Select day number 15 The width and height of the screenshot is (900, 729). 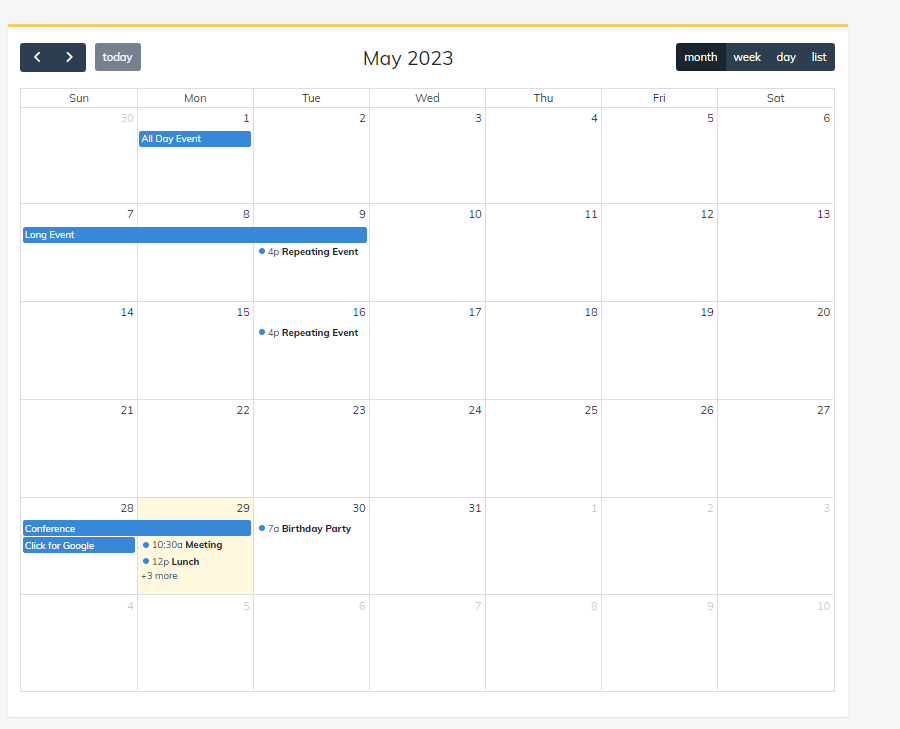click(x=243, y=312)
